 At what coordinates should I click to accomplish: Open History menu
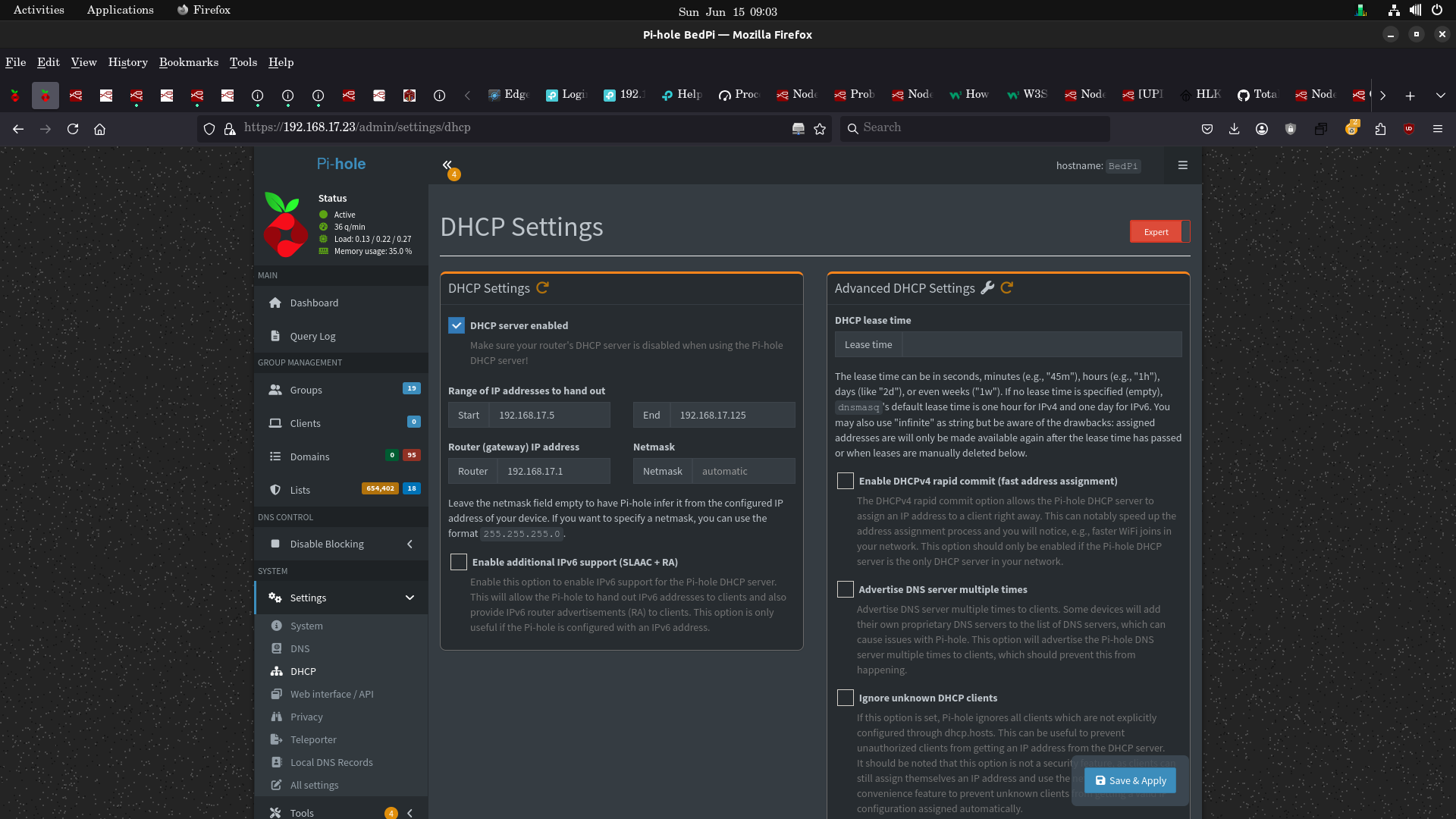pyautogui.click(x=127, y=62)
